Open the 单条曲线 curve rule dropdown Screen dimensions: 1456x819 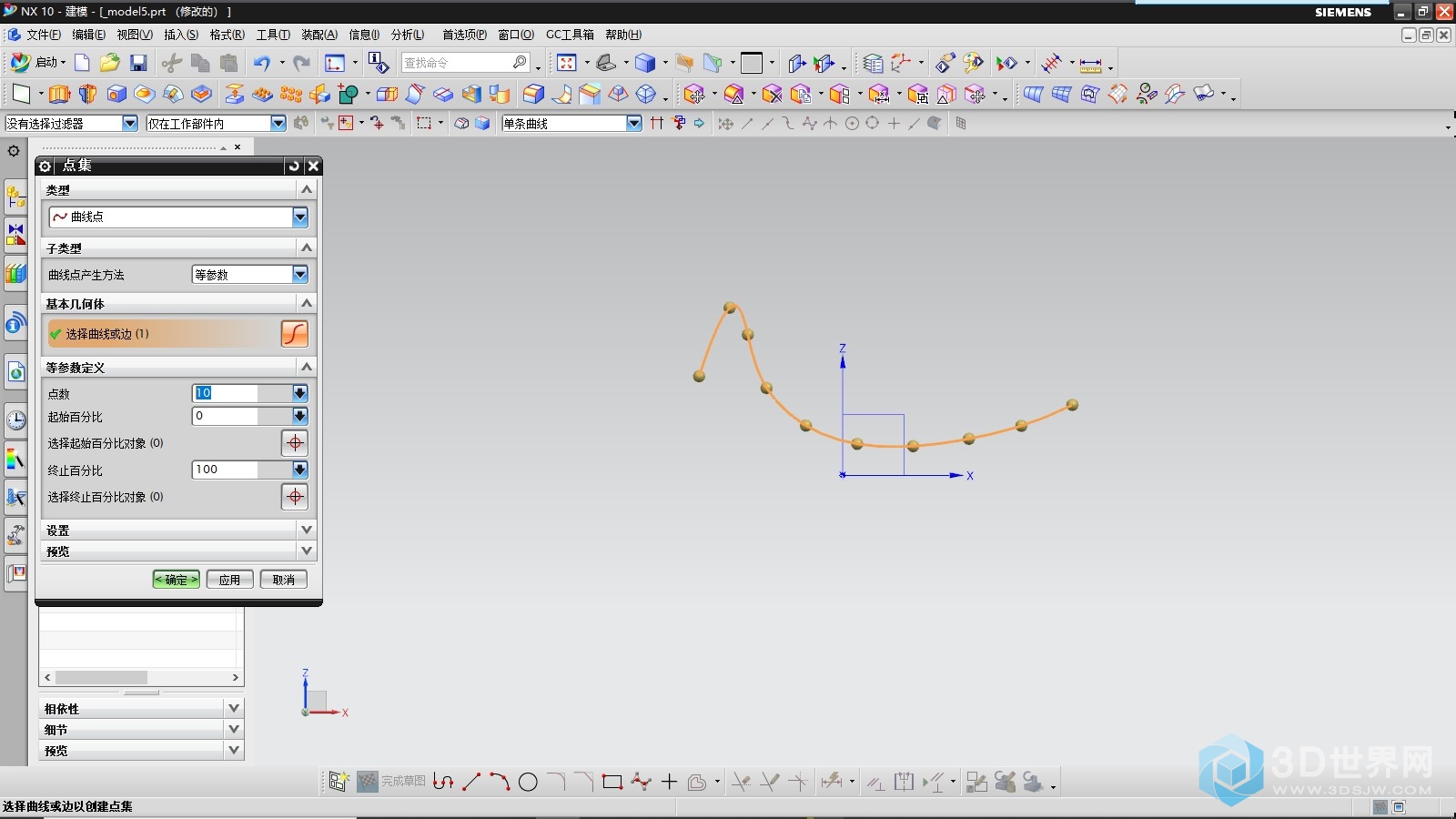634,124
